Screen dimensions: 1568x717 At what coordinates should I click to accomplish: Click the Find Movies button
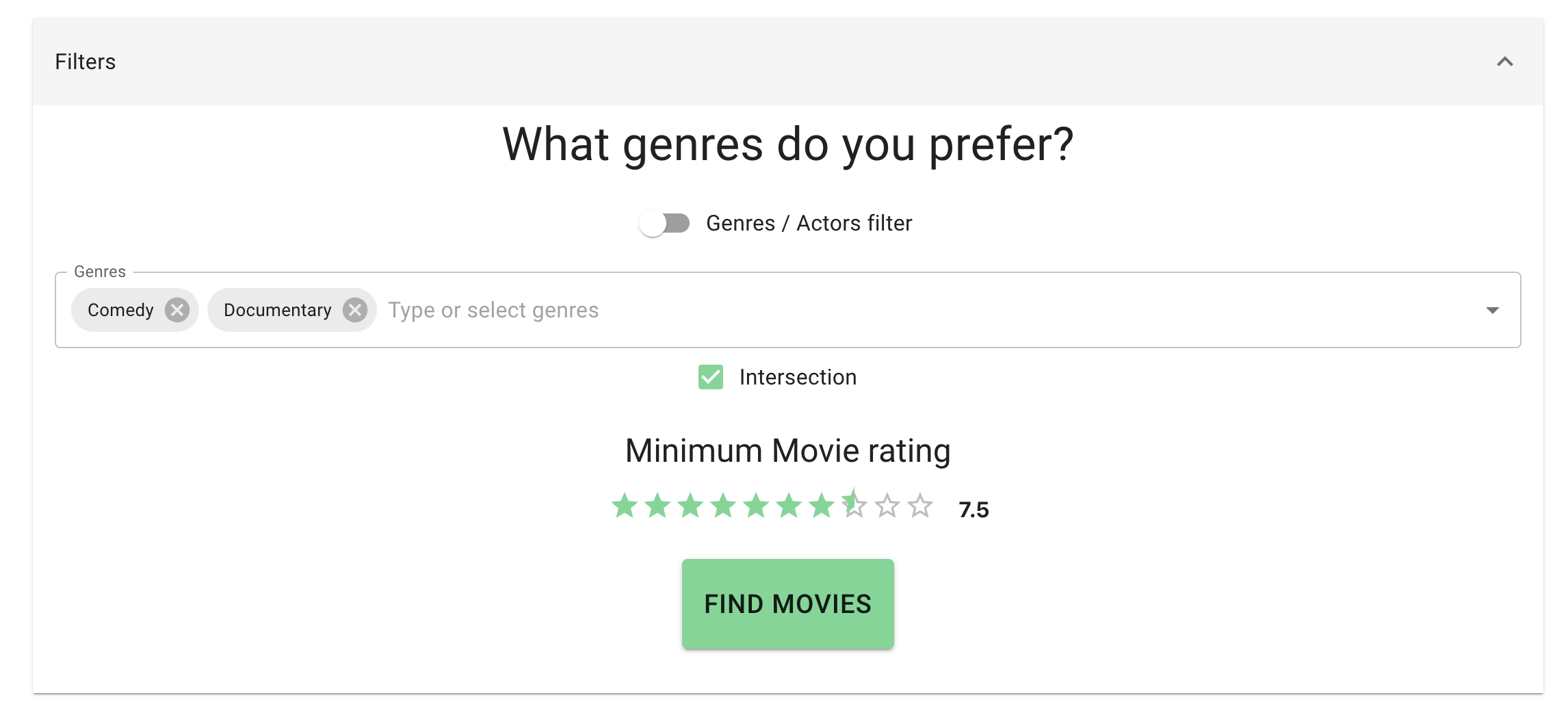click(787, 604)
